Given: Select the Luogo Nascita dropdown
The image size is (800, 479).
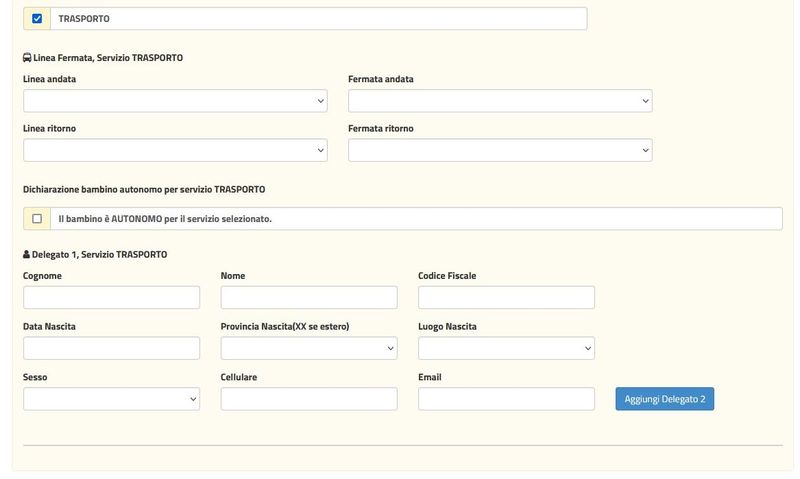Looking at the screenshot, I should [506, 348].
